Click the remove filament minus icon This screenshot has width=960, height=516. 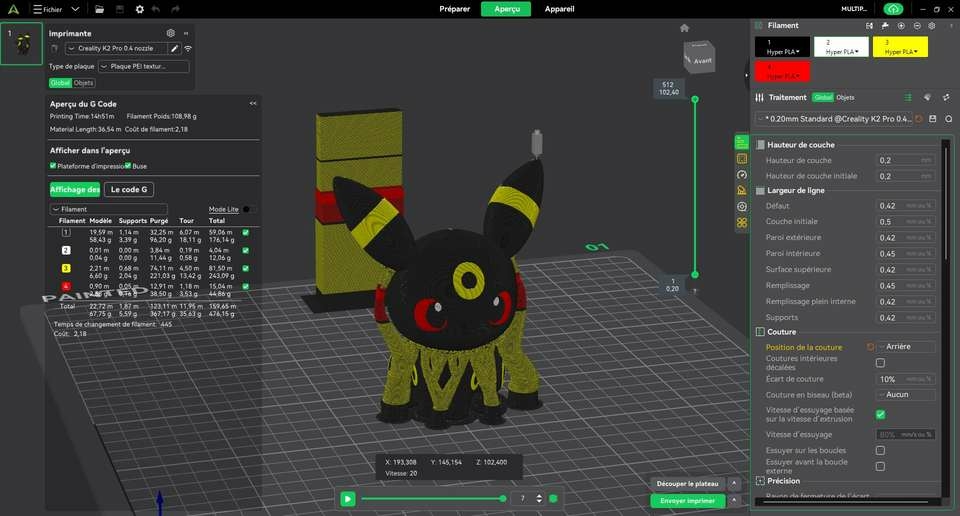pyautogui.click(x=916, y=25)
